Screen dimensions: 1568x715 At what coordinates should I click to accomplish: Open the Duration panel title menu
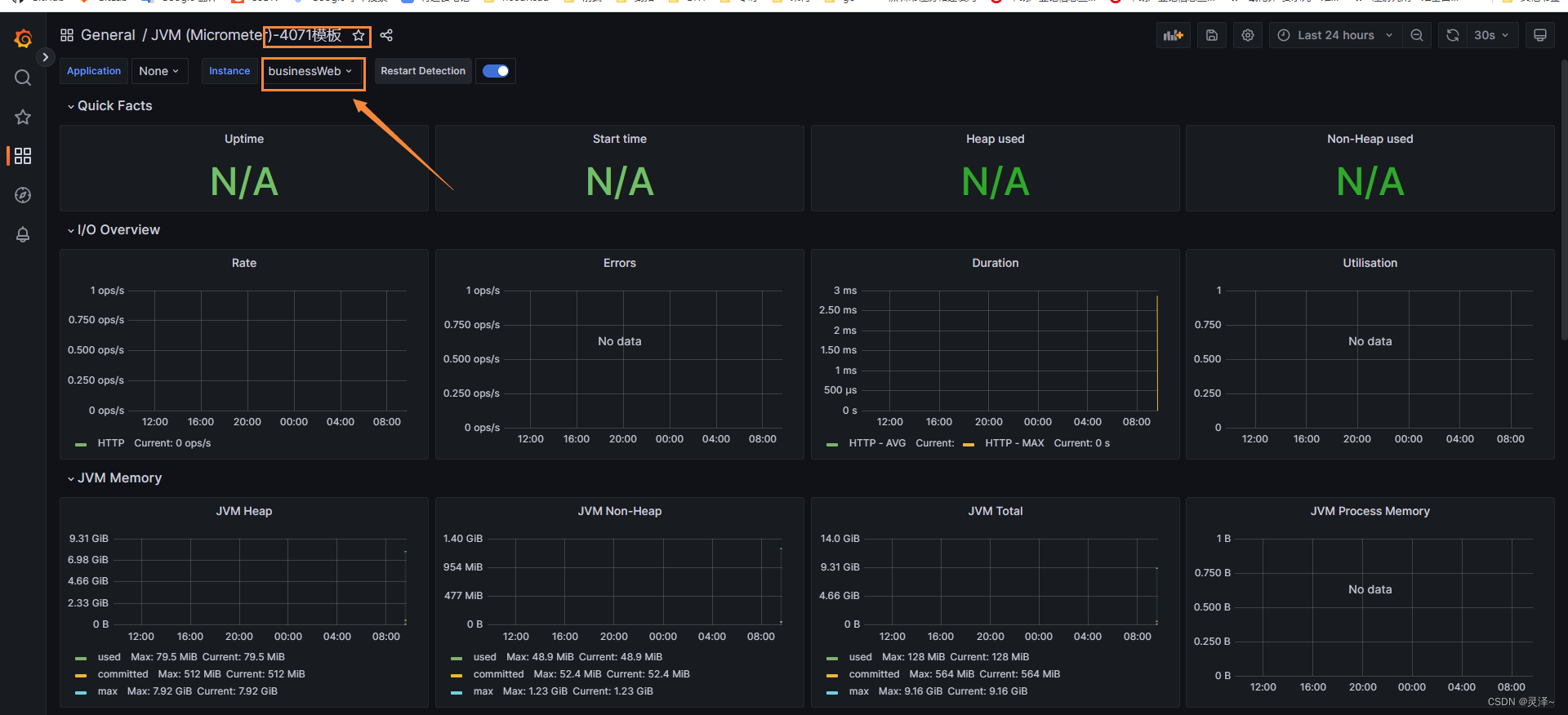click(996, 263)
